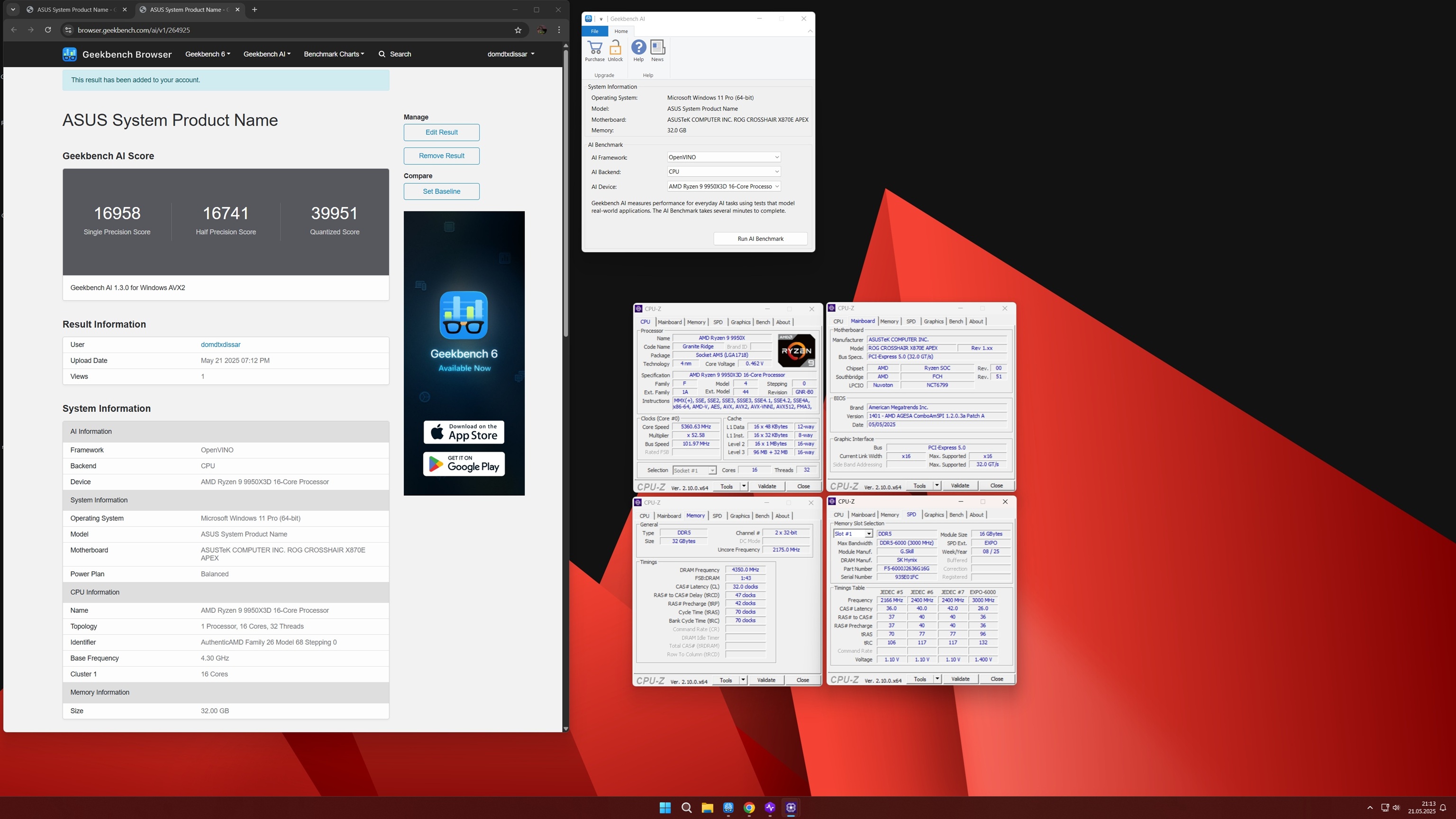Click the 'F5-6000J2636G16G' part number
Viewport: 1456px width, 819px height.
coord(906,569)
